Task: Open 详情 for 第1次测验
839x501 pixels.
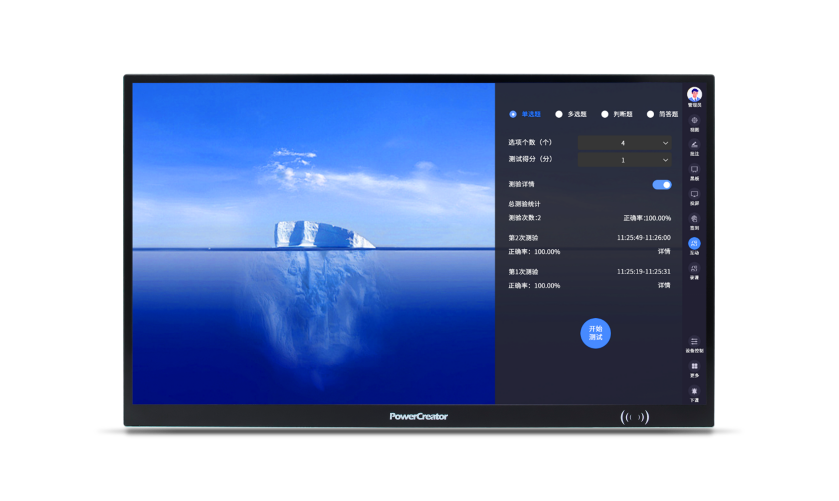Action: click(664, 286)
